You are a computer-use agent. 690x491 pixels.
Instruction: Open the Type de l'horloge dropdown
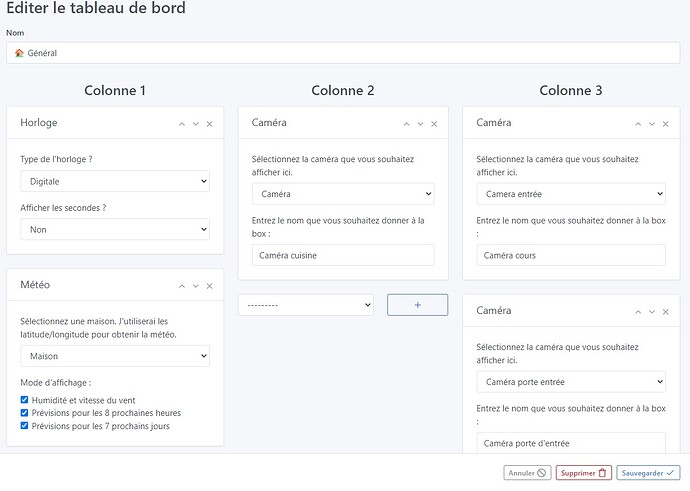click(115, 181)
